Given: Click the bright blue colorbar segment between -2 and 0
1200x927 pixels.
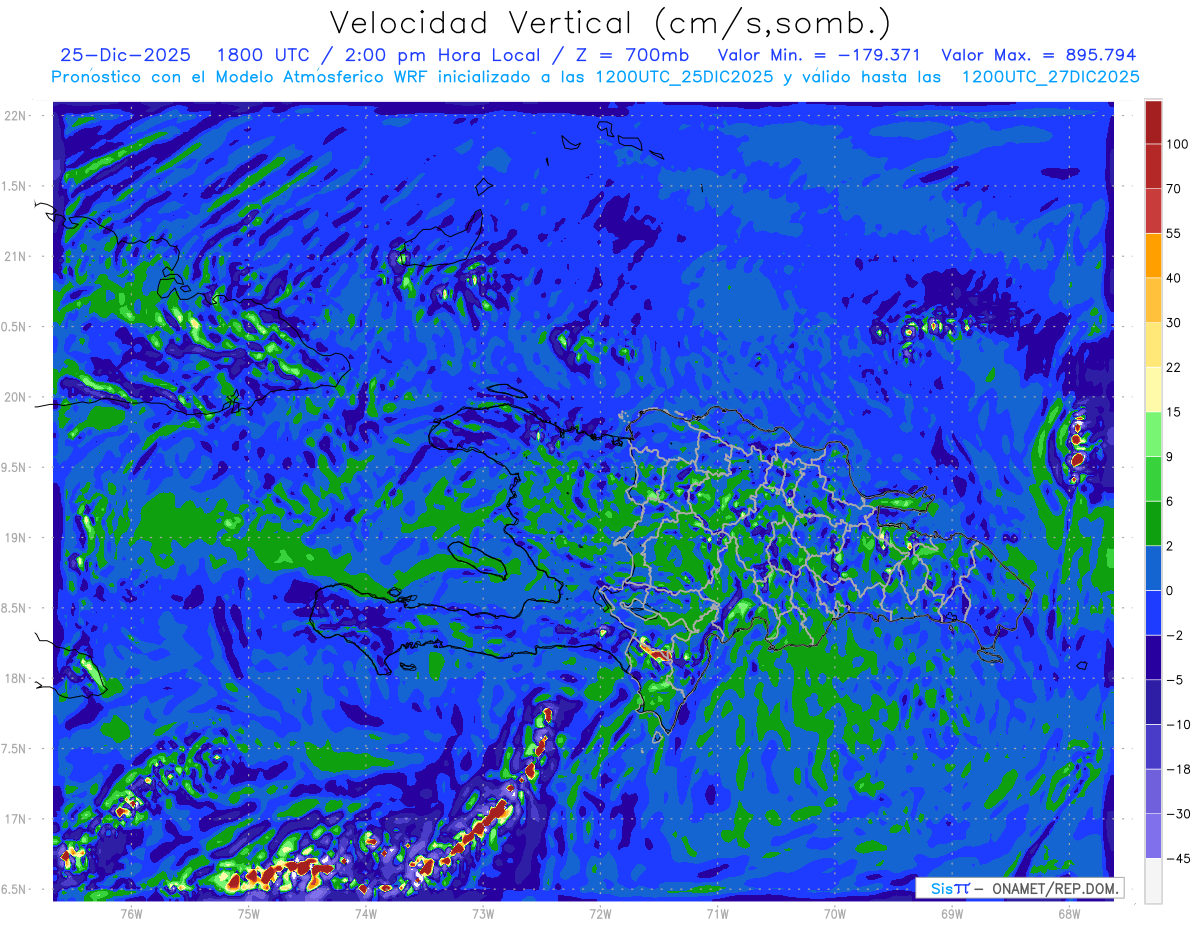Looking at the screenshot, I should [1153, 612].
